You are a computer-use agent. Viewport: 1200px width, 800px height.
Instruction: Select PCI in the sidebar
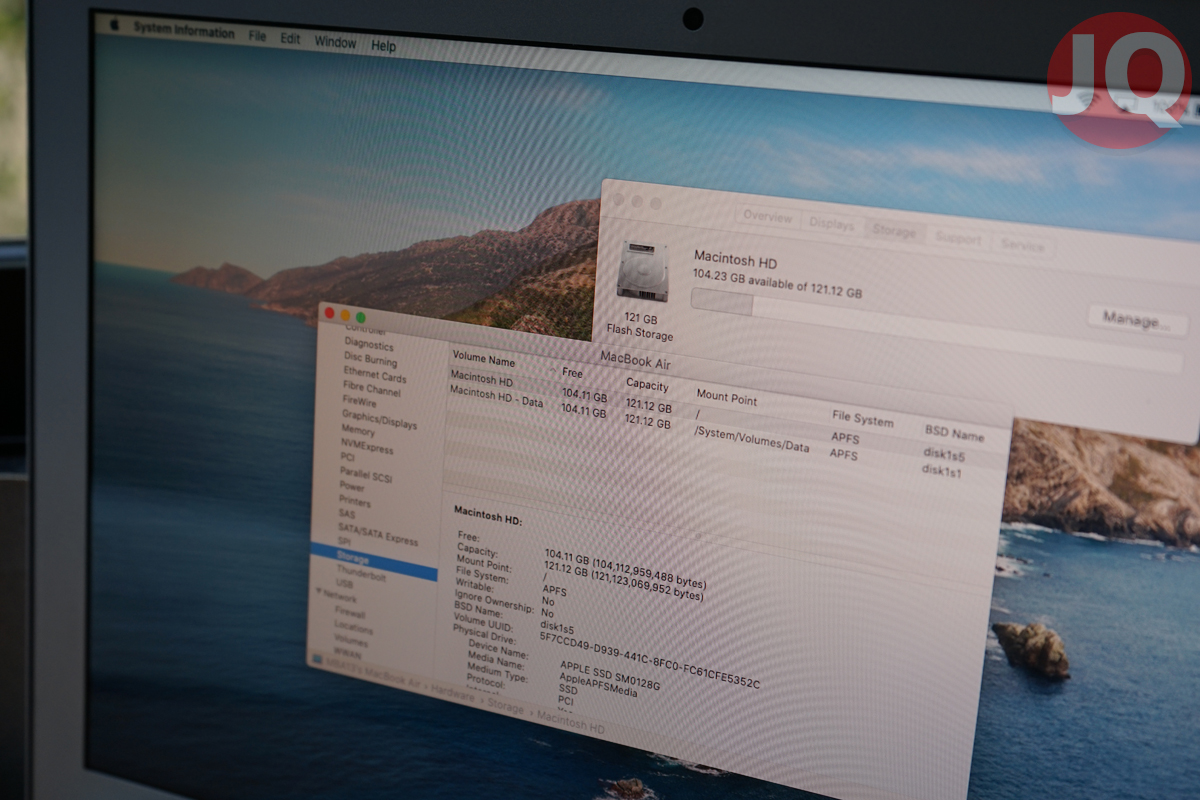[347, 457]
